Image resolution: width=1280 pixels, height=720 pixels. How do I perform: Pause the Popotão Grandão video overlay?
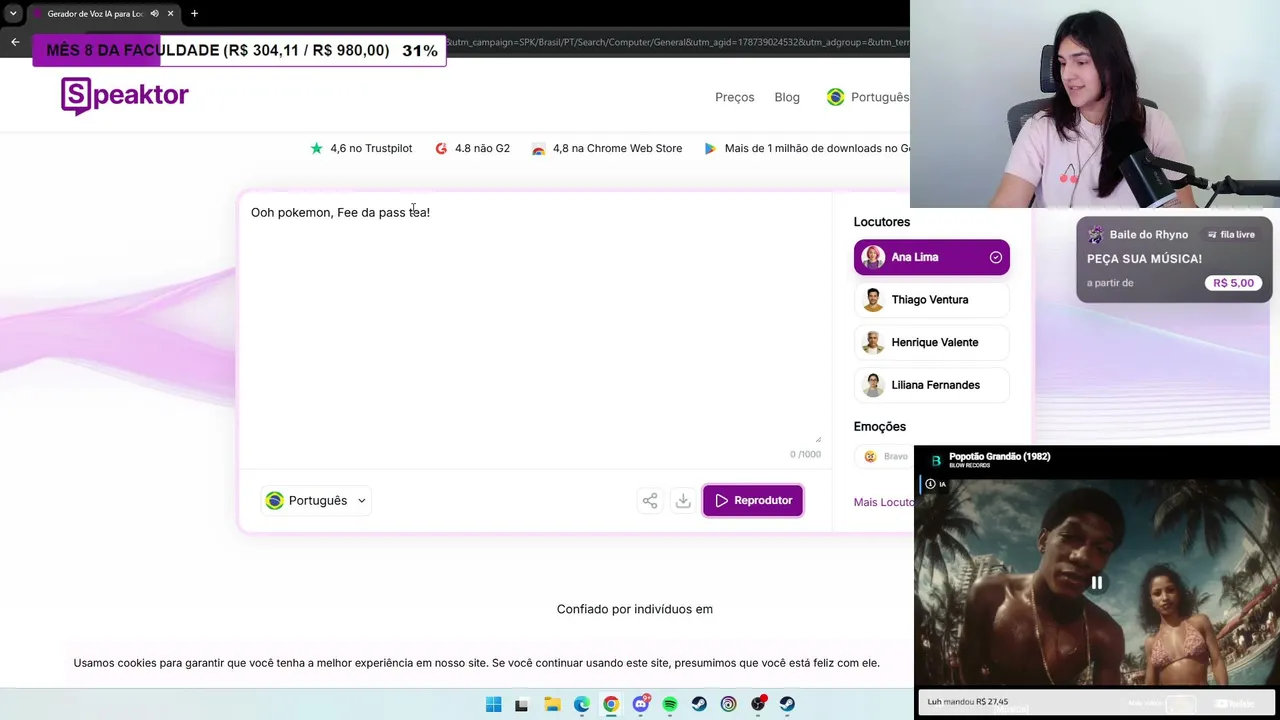point(1097,582)
